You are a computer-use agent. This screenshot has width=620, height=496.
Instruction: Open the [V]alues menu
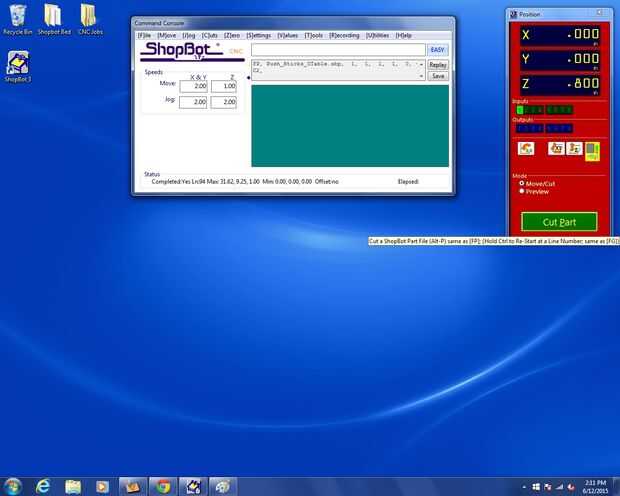click(x=287, y=36)
